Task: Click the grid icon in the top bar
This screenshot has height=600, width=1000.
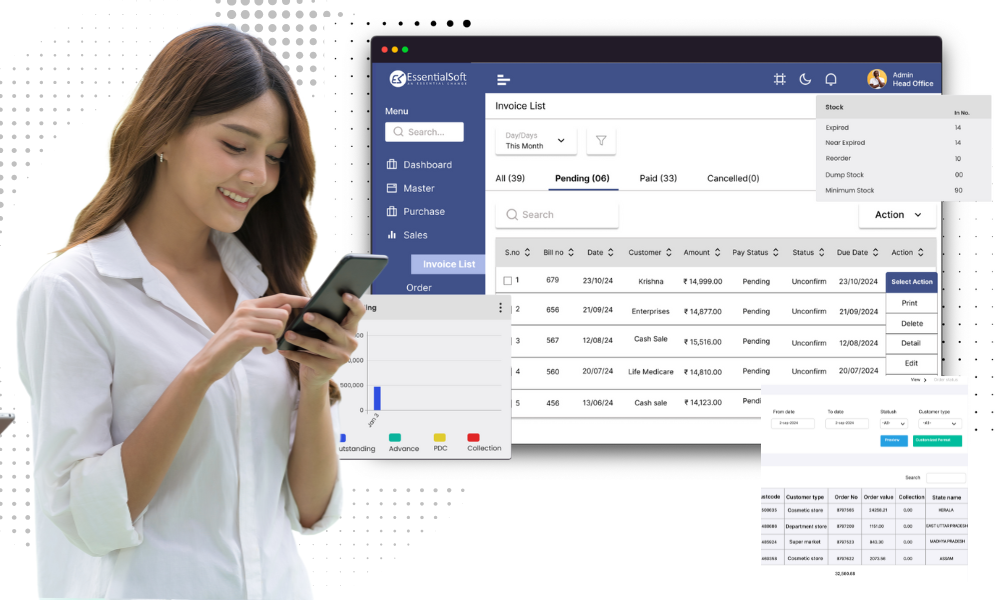Action: [779, 78]
